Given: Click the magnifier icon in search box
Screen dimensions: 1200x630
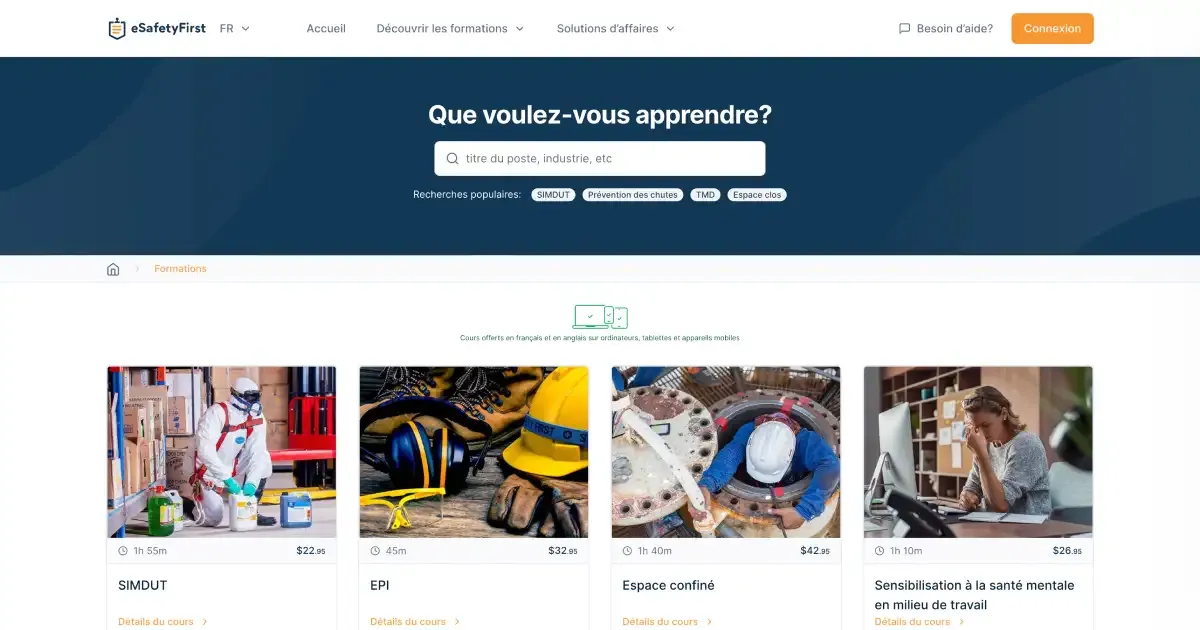Looking at the screenshot, I should (x=453, y=158).
